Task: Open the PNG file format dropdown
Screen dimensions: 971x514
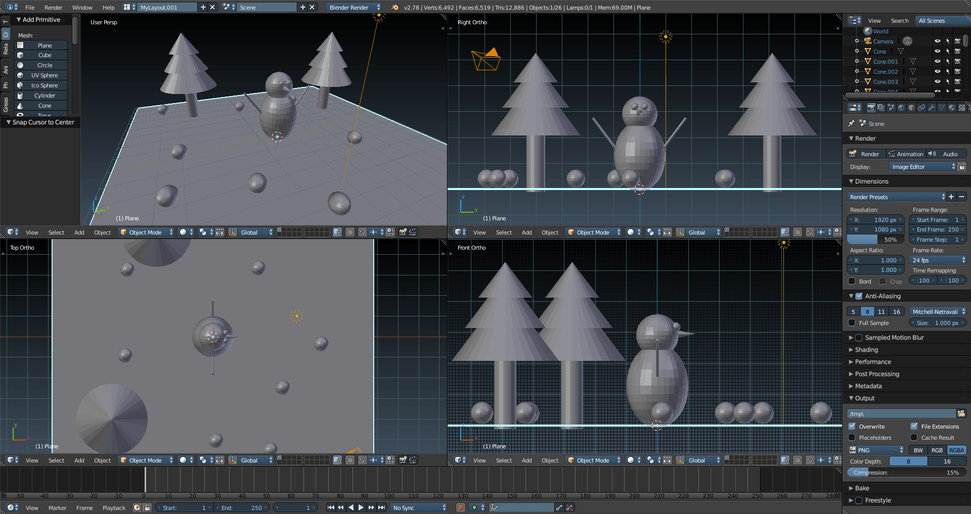Action: 875,450
